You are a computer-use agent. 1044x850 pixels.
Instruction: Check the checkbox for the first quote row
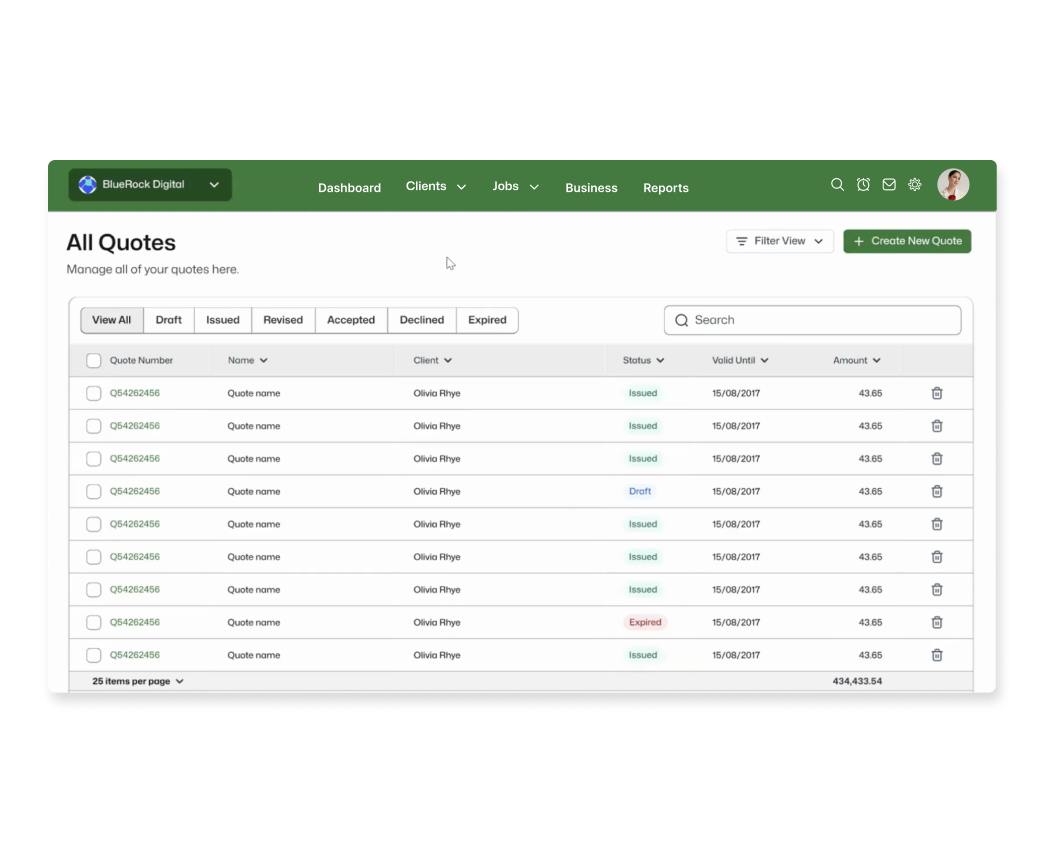click(94, 394)
